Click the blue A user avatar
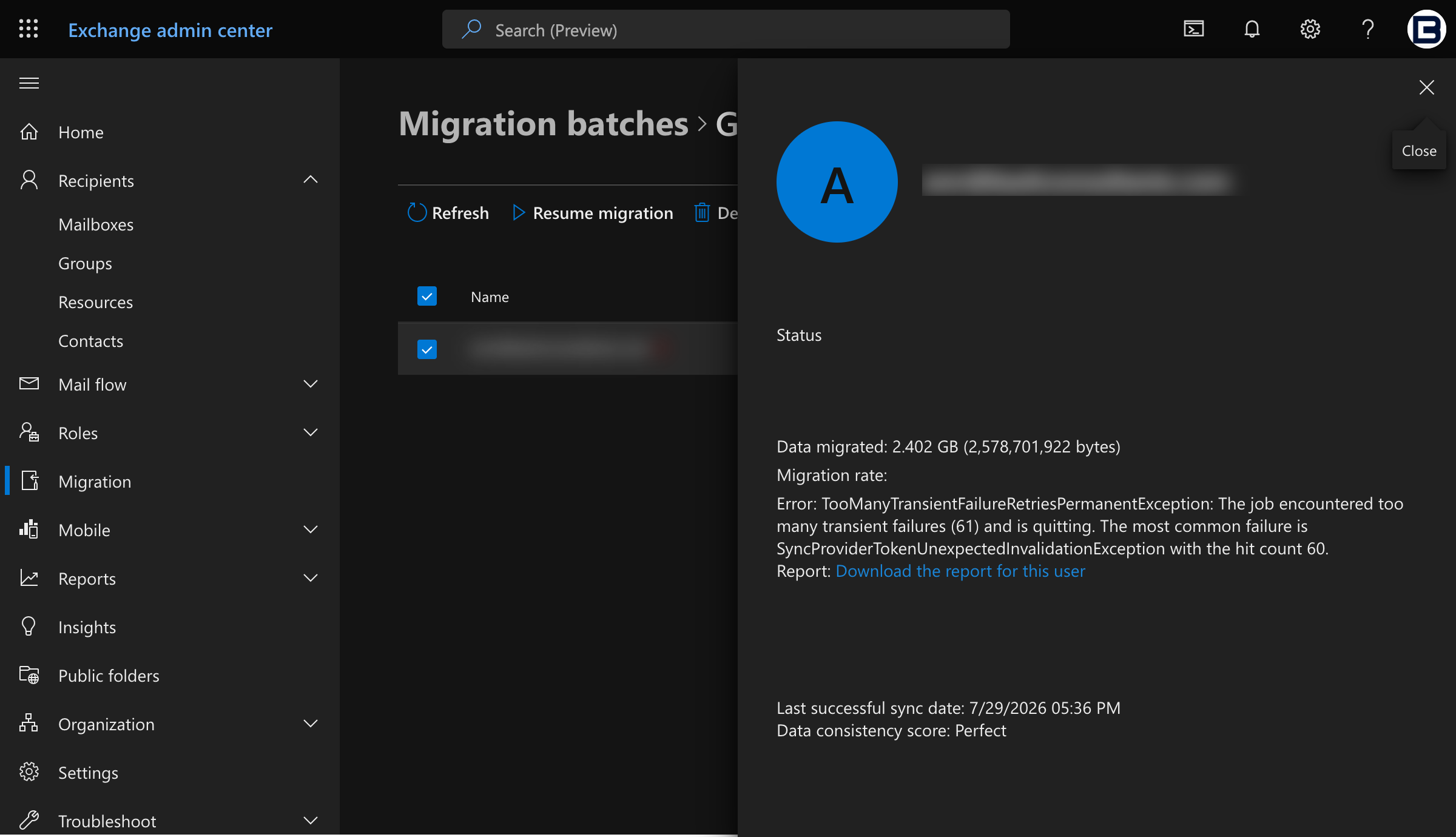1456x837 pixels. point(837,182)
